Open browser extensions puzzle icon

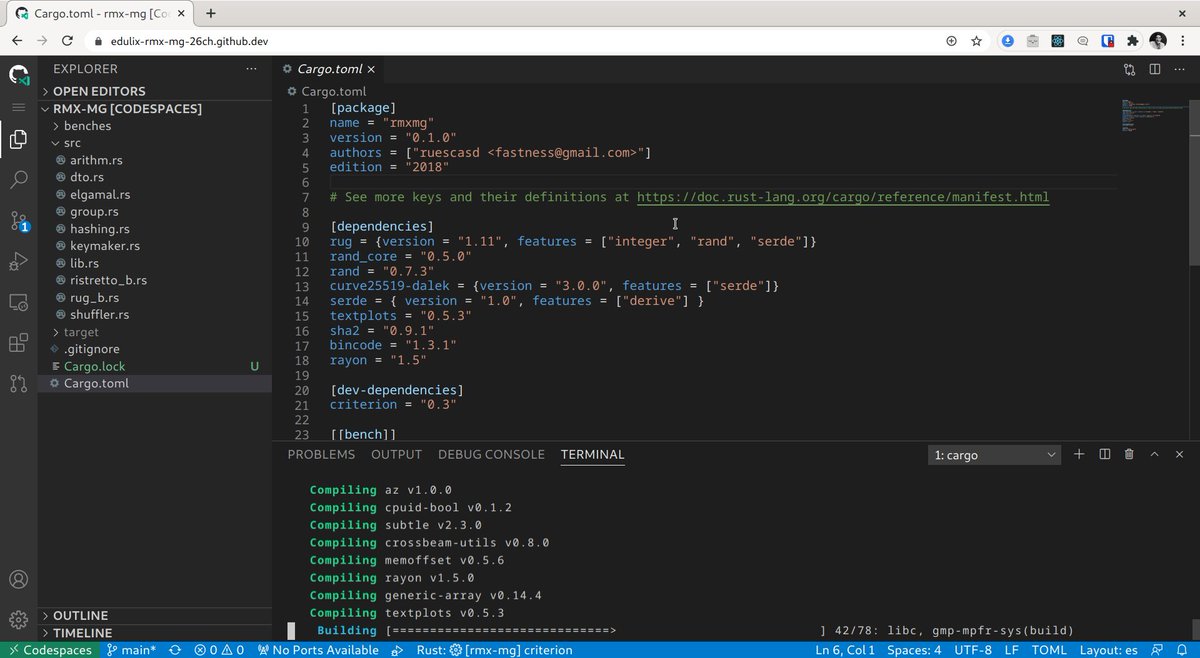1132,41
